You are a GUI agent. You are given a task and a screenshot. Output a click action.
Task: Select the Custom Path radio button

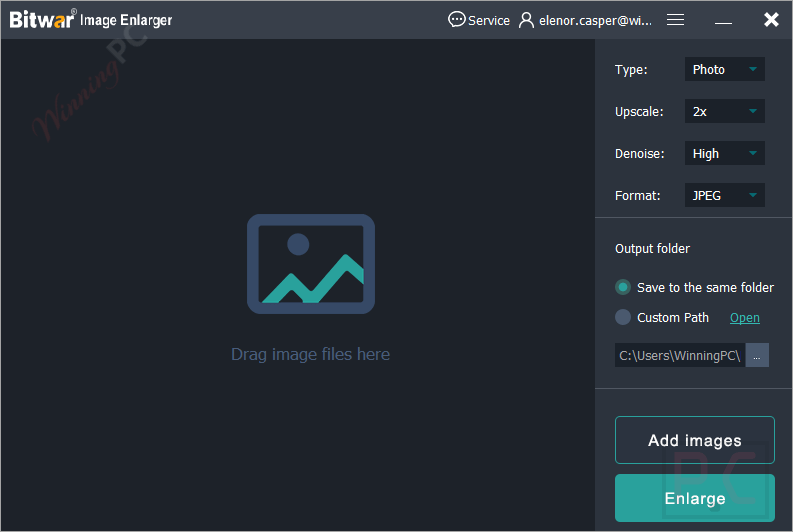point(623,317)
